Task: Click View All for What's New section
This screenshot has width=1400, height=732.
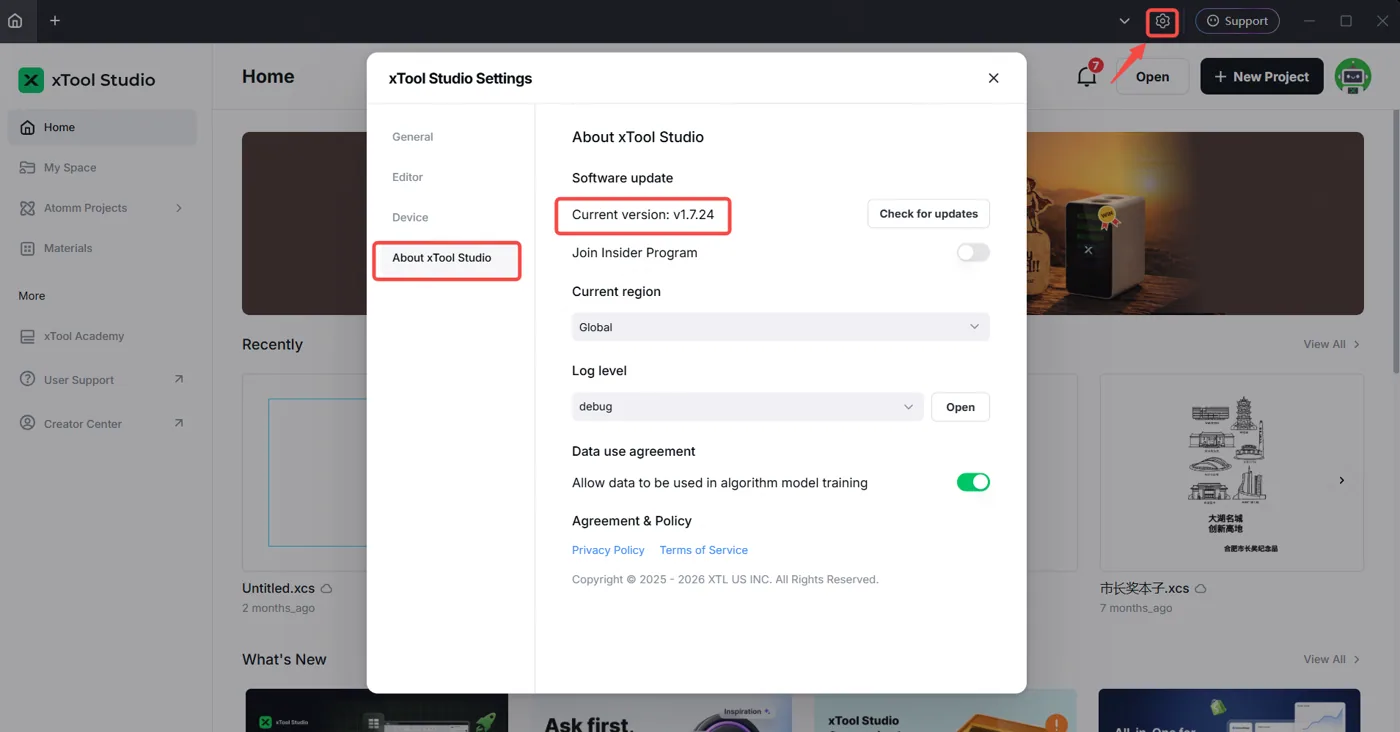Action: (x=1331, y=659)
